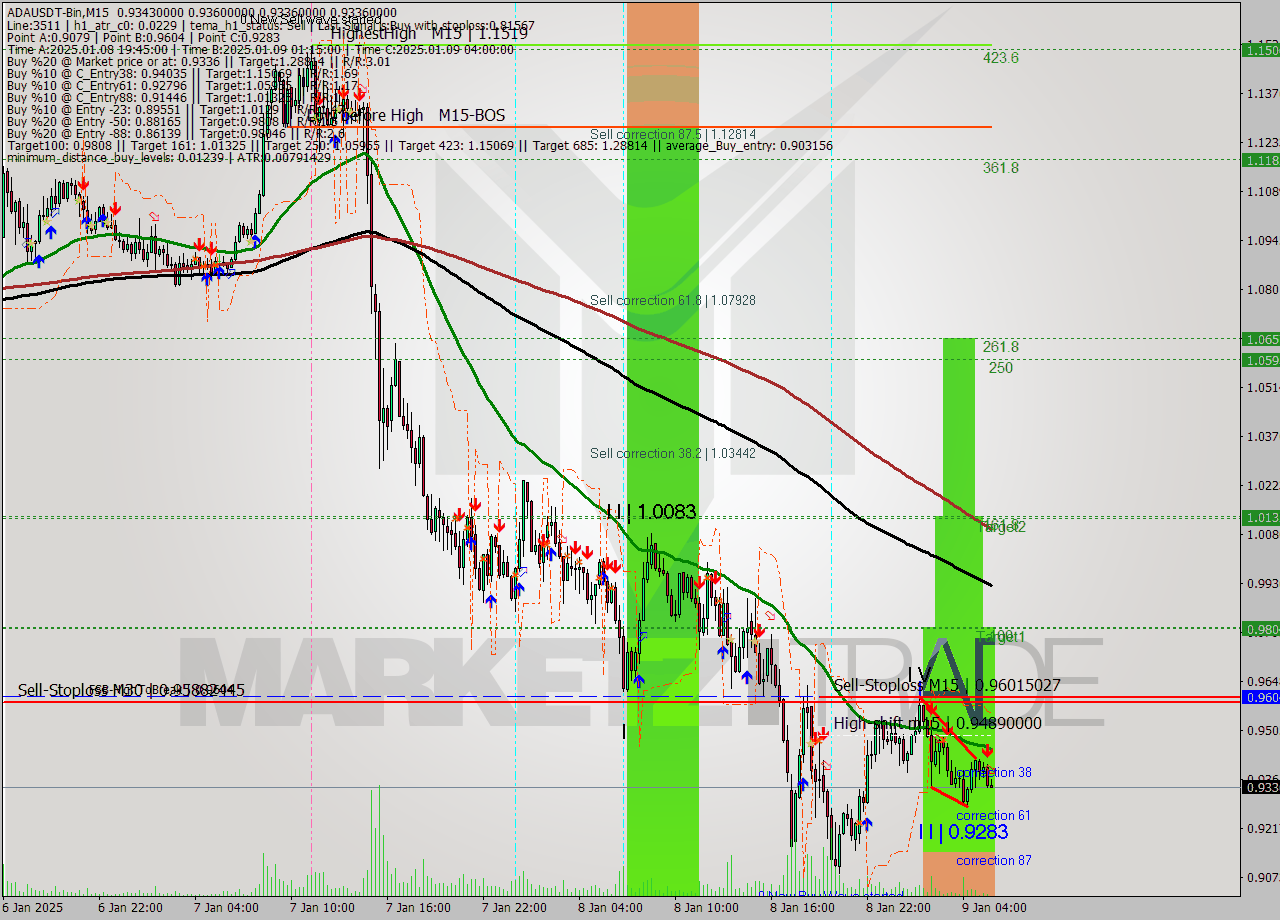The width and height of the screenshot is (1280, 920).
Task: Click the 7 Jan 04:00 time axis label
Action: tap(226, 908)
